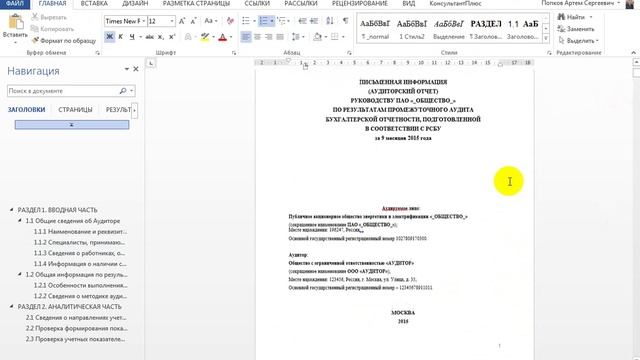
Task: Open the Paragraph (Абзац) dialog launcher
Action: point(349,53)
